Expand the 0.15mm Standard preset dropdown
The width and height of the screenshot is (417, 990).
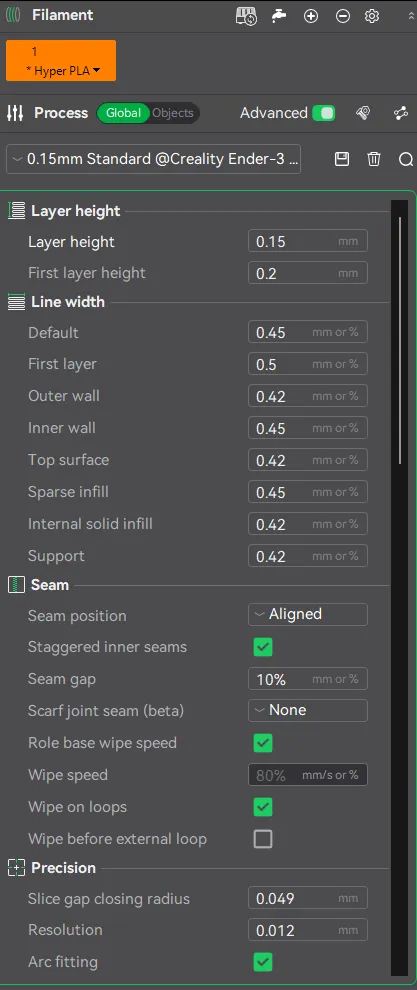pos(154,159)
